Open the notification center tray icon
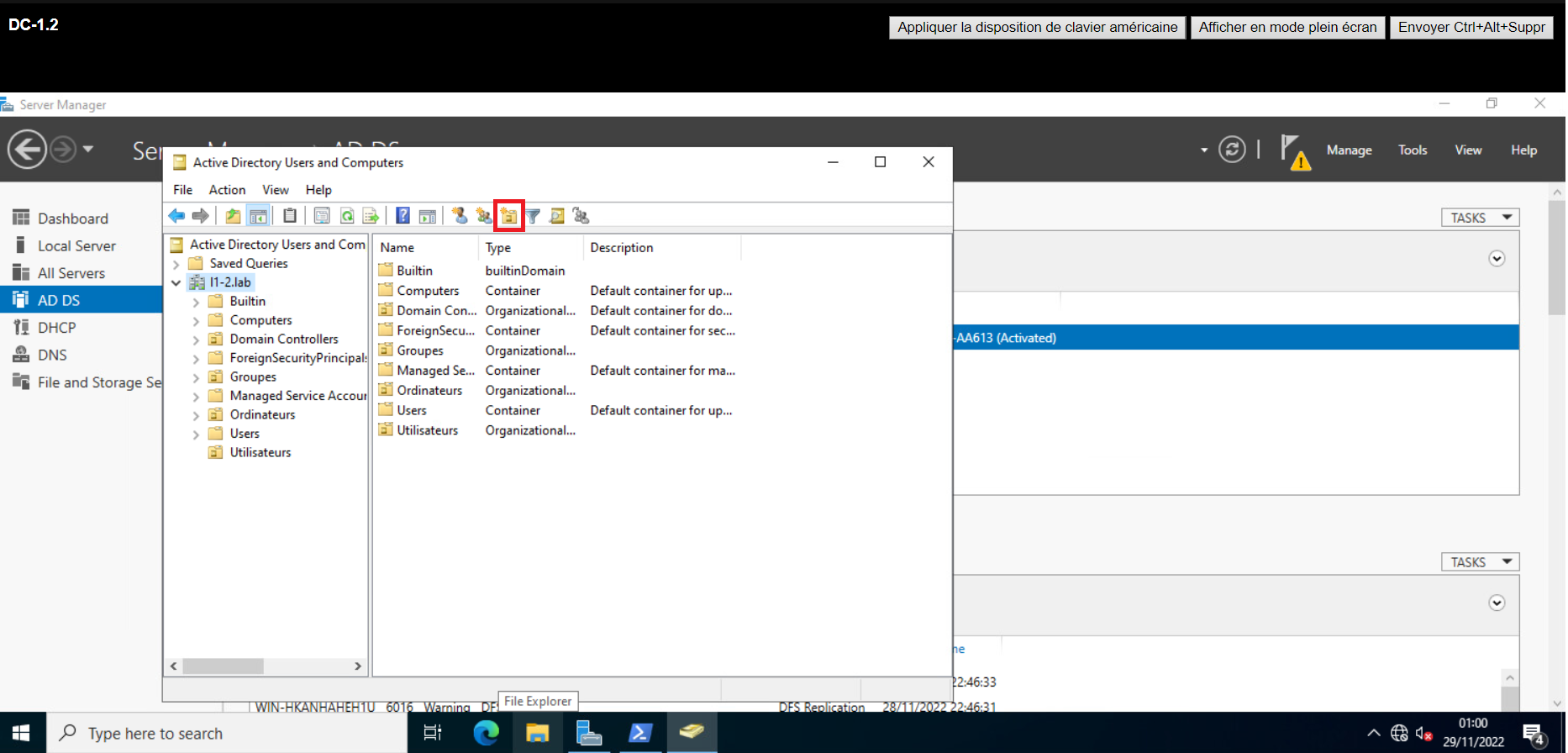 tap(1534, 735)
